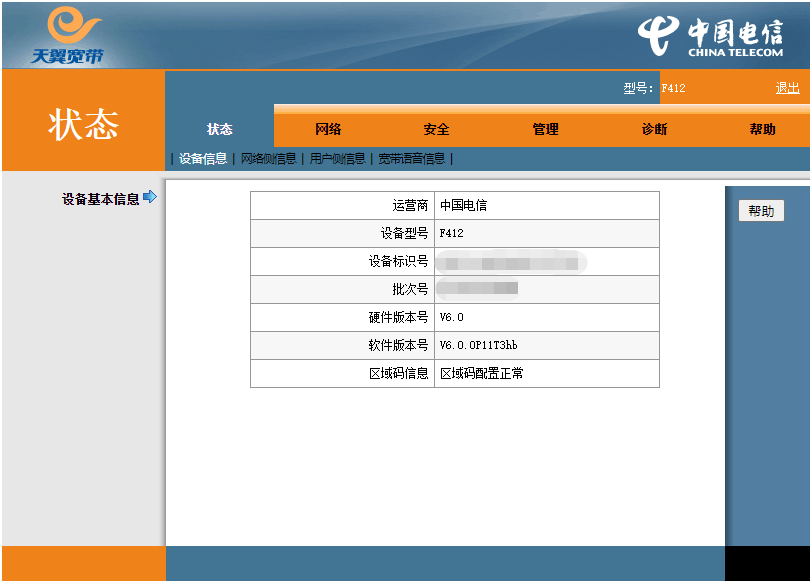The height and width of the screenshot is (583, 812).
Task: Click the 区域码配置正常 status text
Action: point(482,374)
